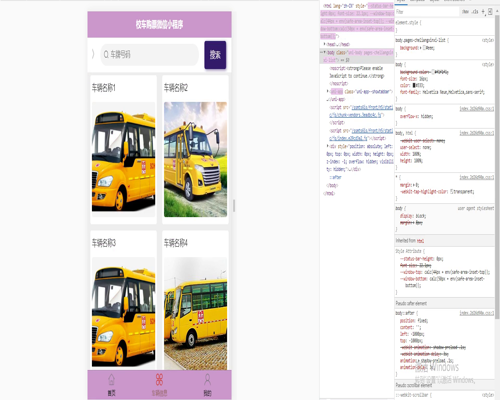Select the closing body tag row
This screenshot has width=500, height=400.
(x=332, y=185)
